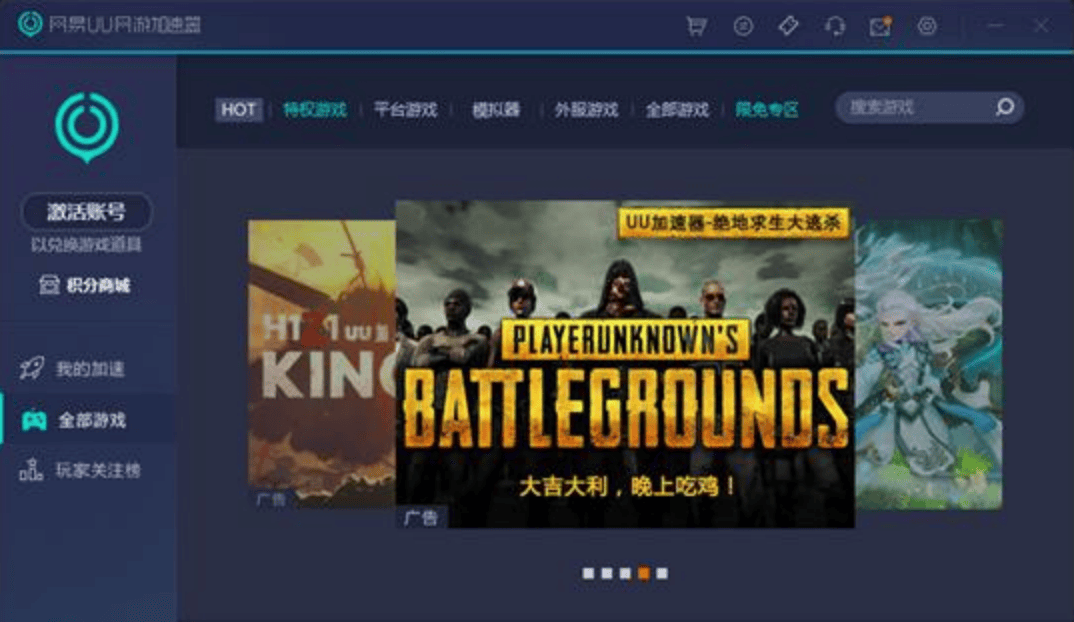Go to 我的加速 in the sidebar
1074x622 pixels.
click(x=73, y=369)
